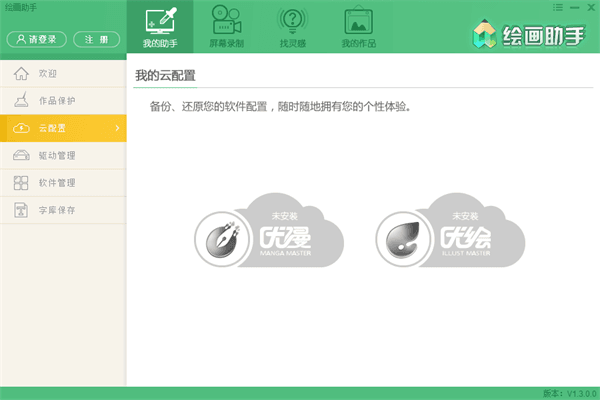Click the cloud icon beside 云配置

click(x=20, y=128)
